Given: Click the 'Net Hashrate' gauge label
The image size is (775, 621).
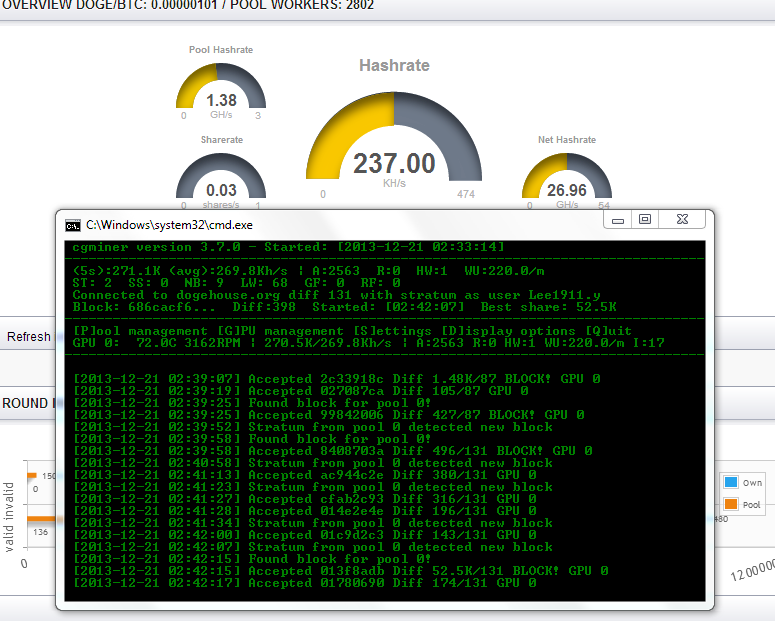Looking at the screenshot, I should pos(567,140).
